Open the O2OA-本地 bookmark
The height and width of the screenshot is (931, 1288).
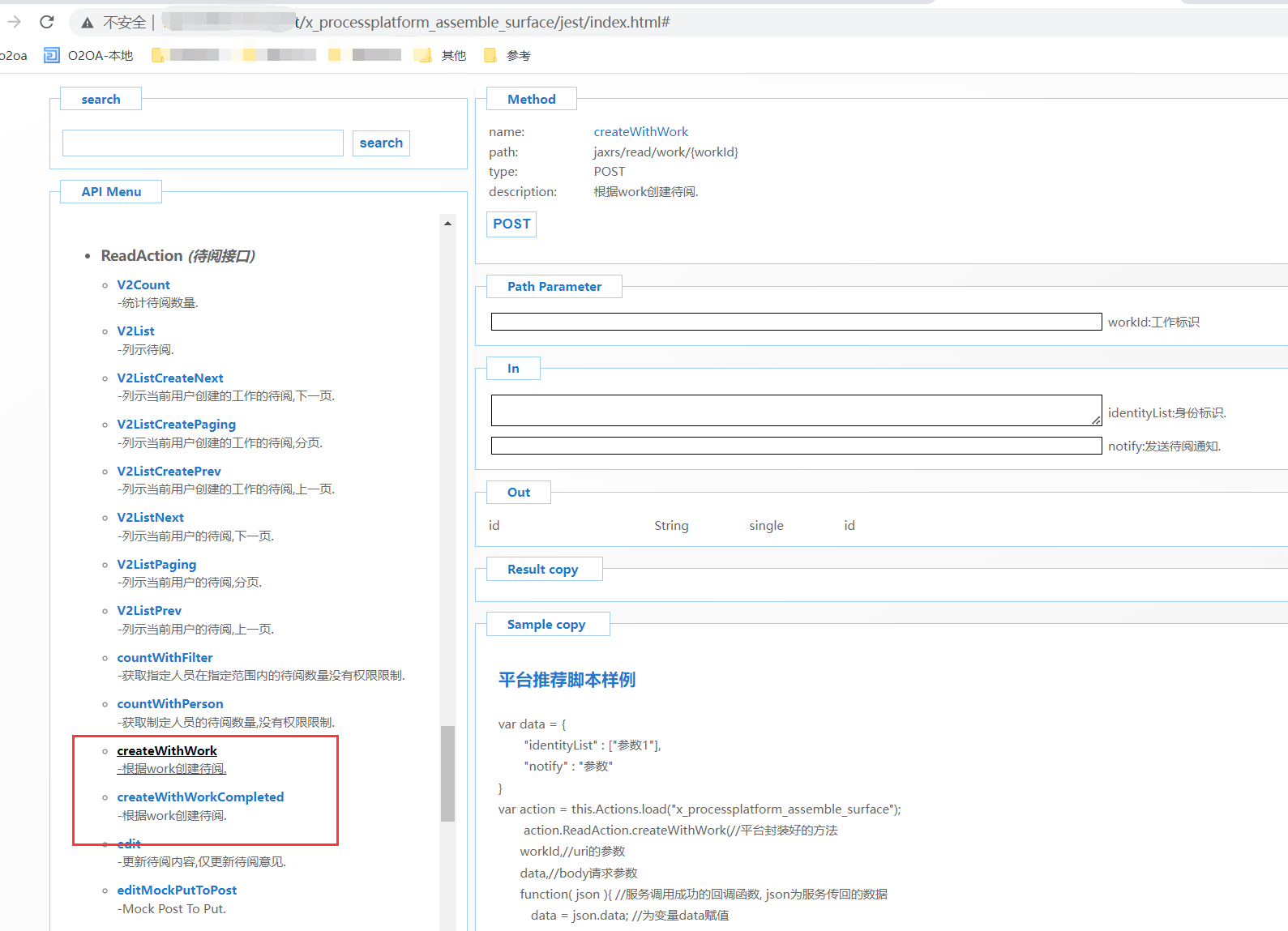tap(88, 55)
